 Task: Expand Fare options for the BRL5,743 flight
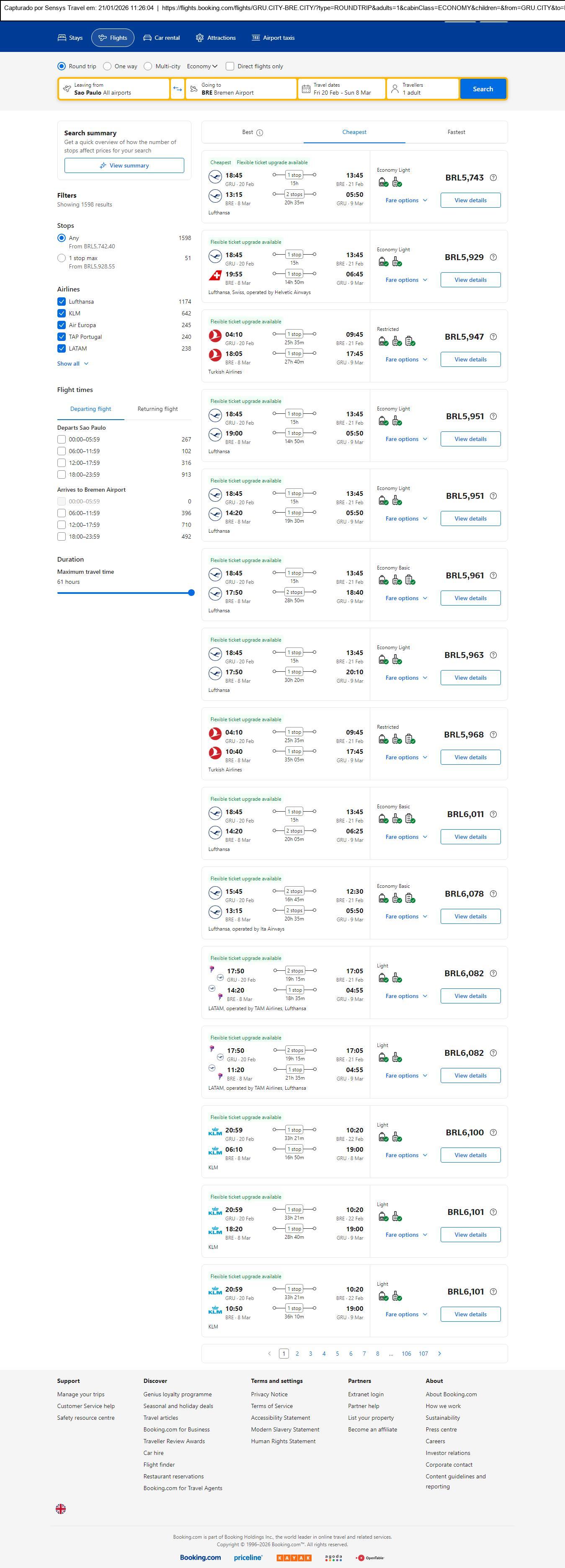(406, 200)
